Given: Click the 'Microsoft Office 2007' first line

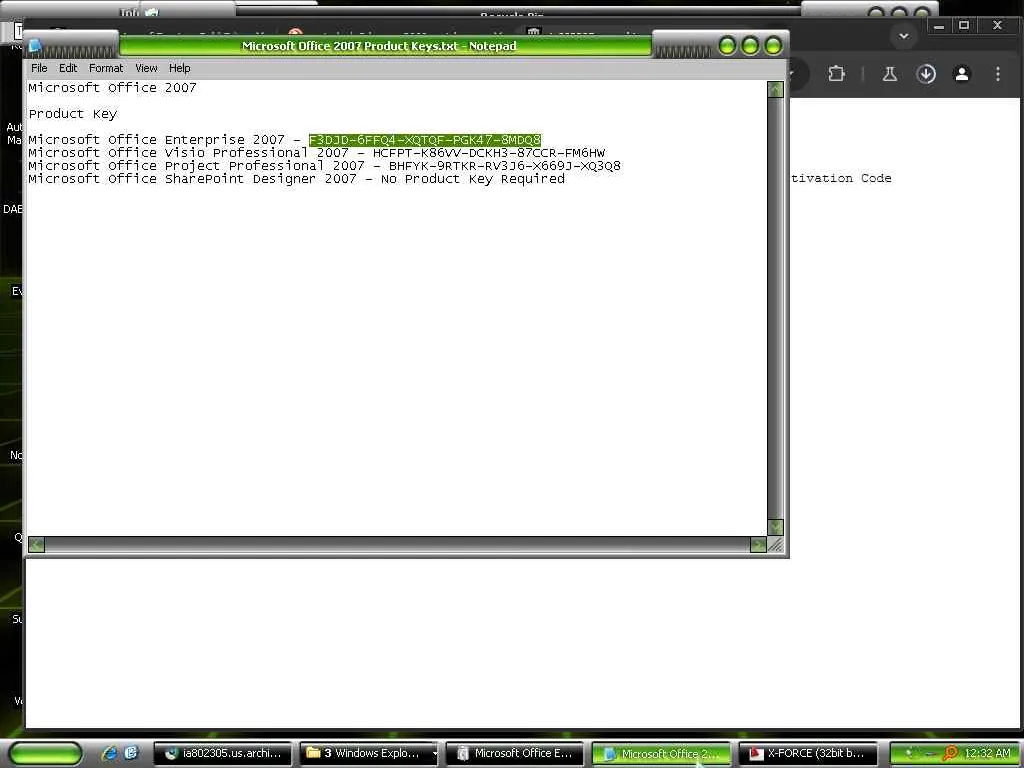Looking at the screenshot, I should pyautogui.click(x=112, y=88).
